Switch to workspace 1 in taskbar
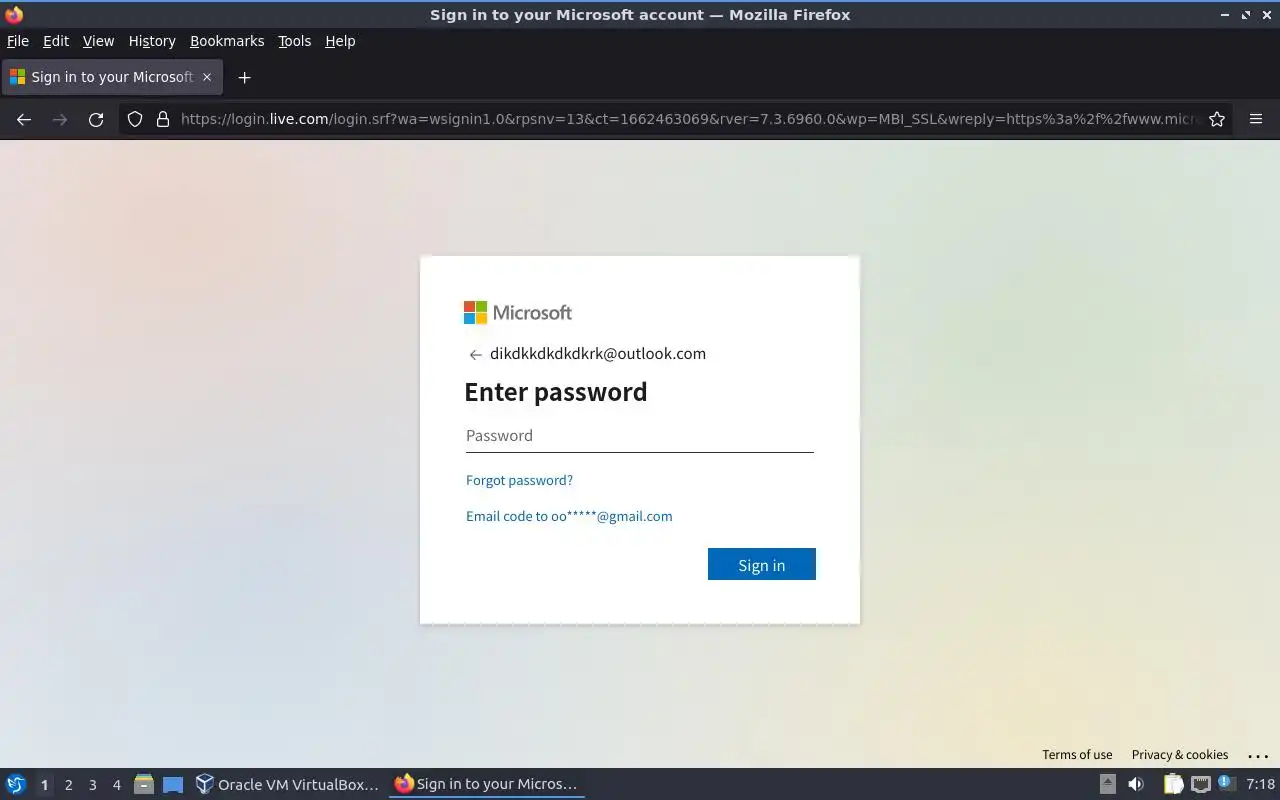 point(44,785)
